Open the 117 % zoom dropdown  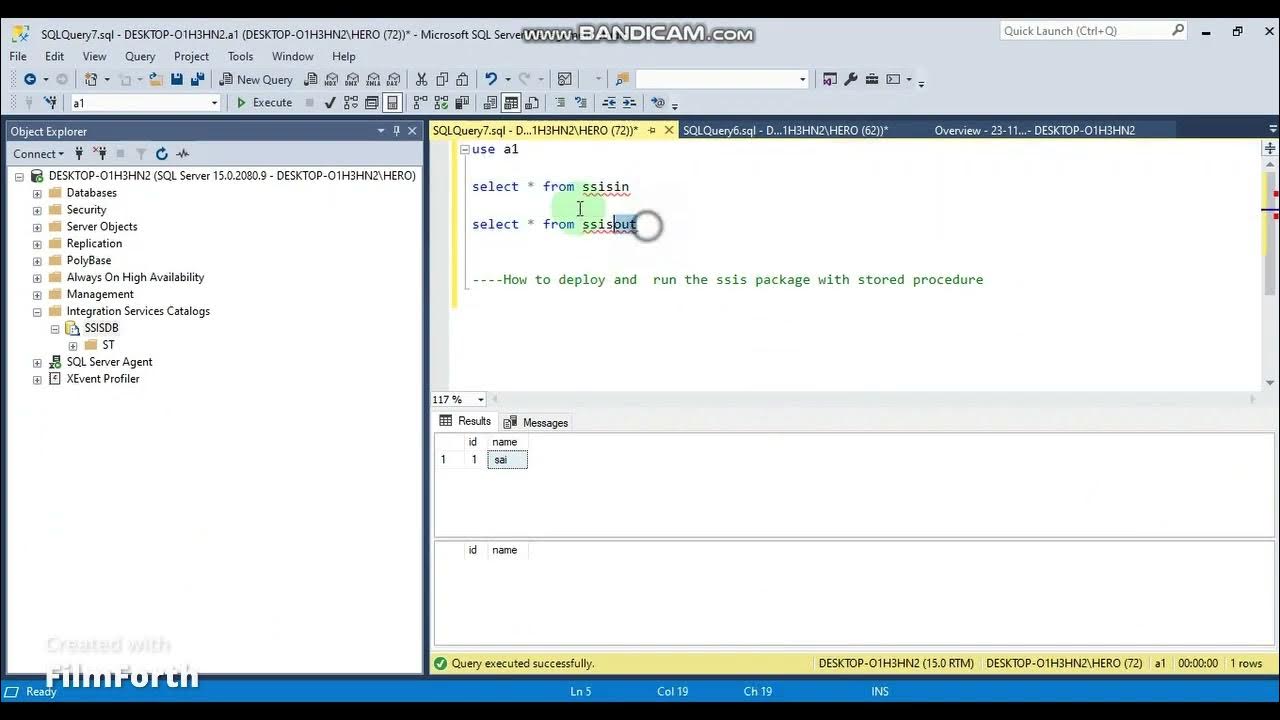pyautogui.click(x=481, y=399)
